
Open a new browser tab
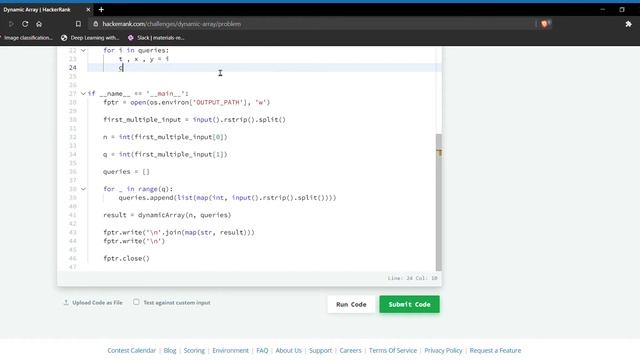pos(101,9)
